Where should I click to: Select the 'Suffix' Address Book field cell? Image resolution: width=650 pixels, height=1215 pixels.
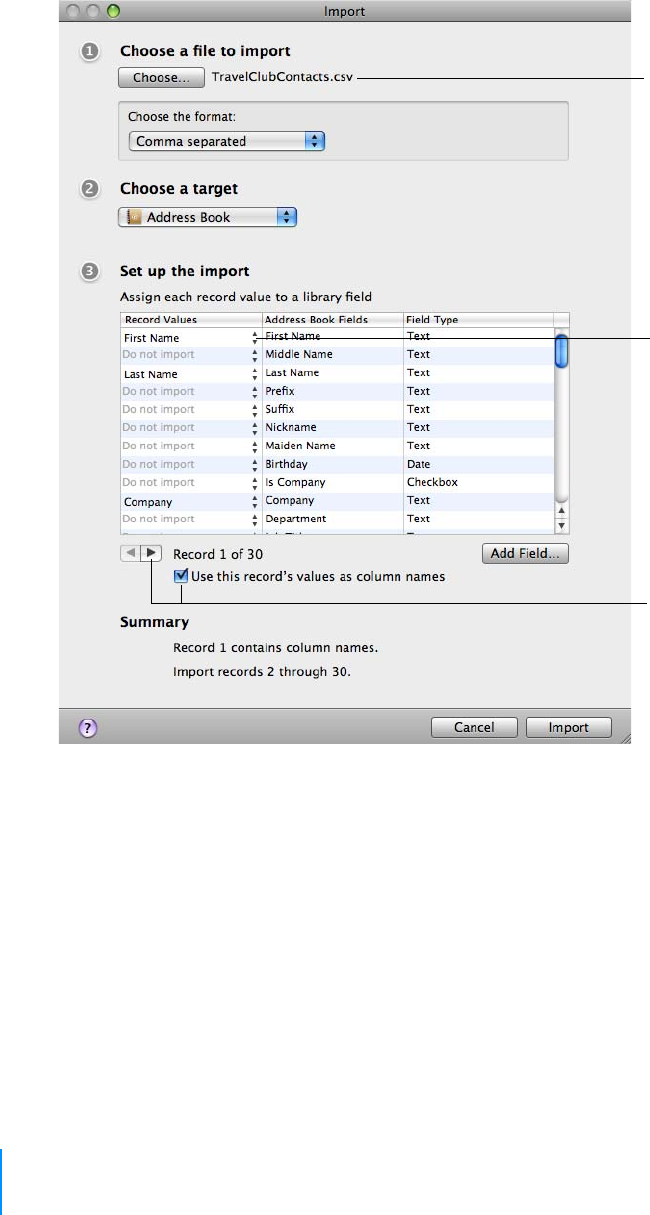point(332,409)
